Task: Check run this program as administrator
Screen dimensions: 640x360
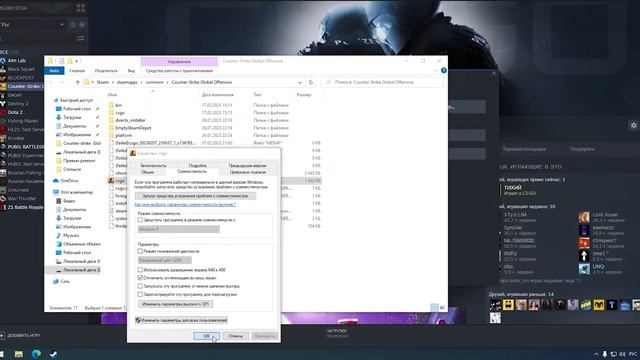Action: click(x=140, y=286)
